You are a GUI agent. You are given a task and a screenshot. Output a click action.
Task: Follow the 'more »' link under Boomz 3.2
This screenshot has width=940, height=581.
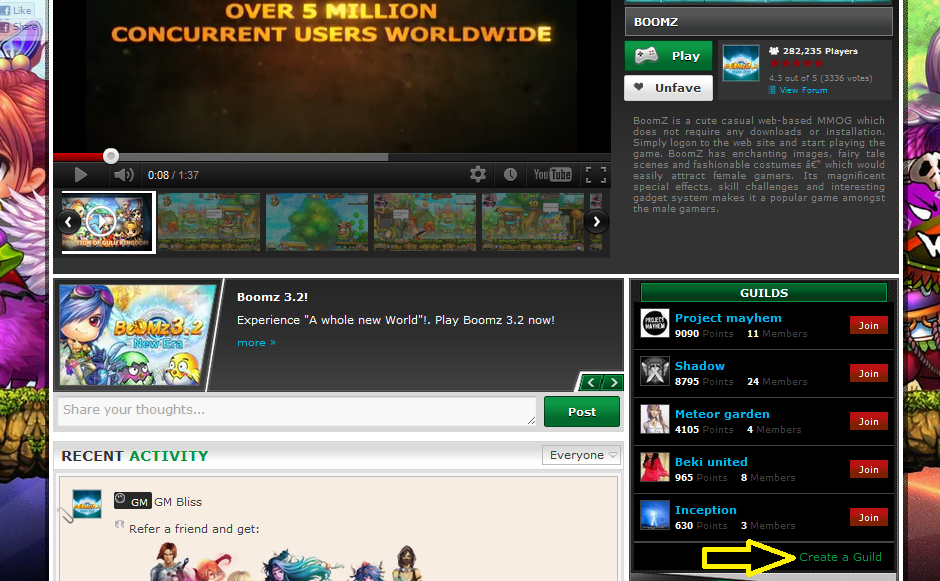[256, 342]
